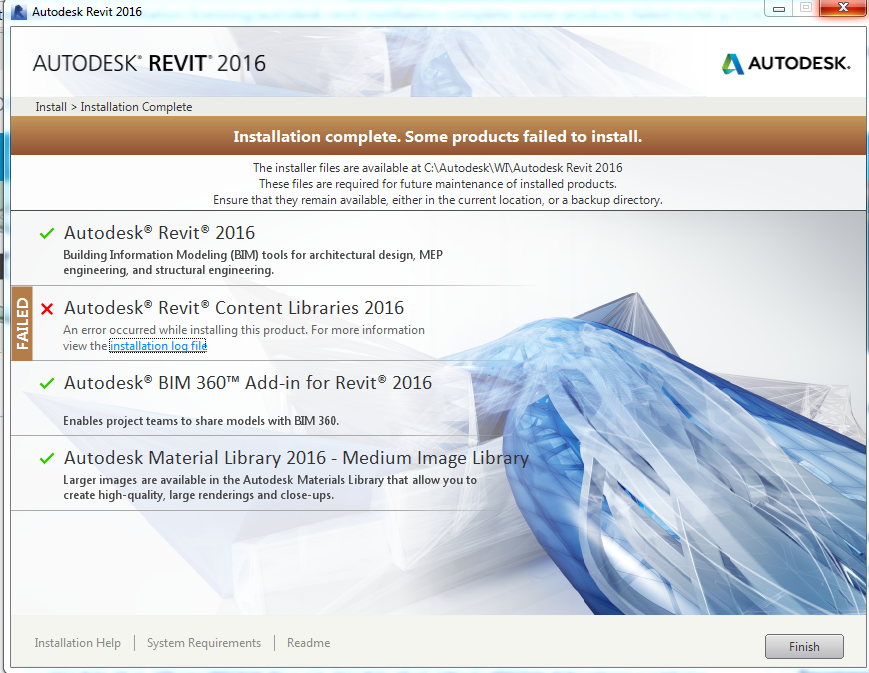Click 'AUTODESK REVIT 2016' header title
The width and height of the screenshot is (869, 673).
(x=149, y=63)
